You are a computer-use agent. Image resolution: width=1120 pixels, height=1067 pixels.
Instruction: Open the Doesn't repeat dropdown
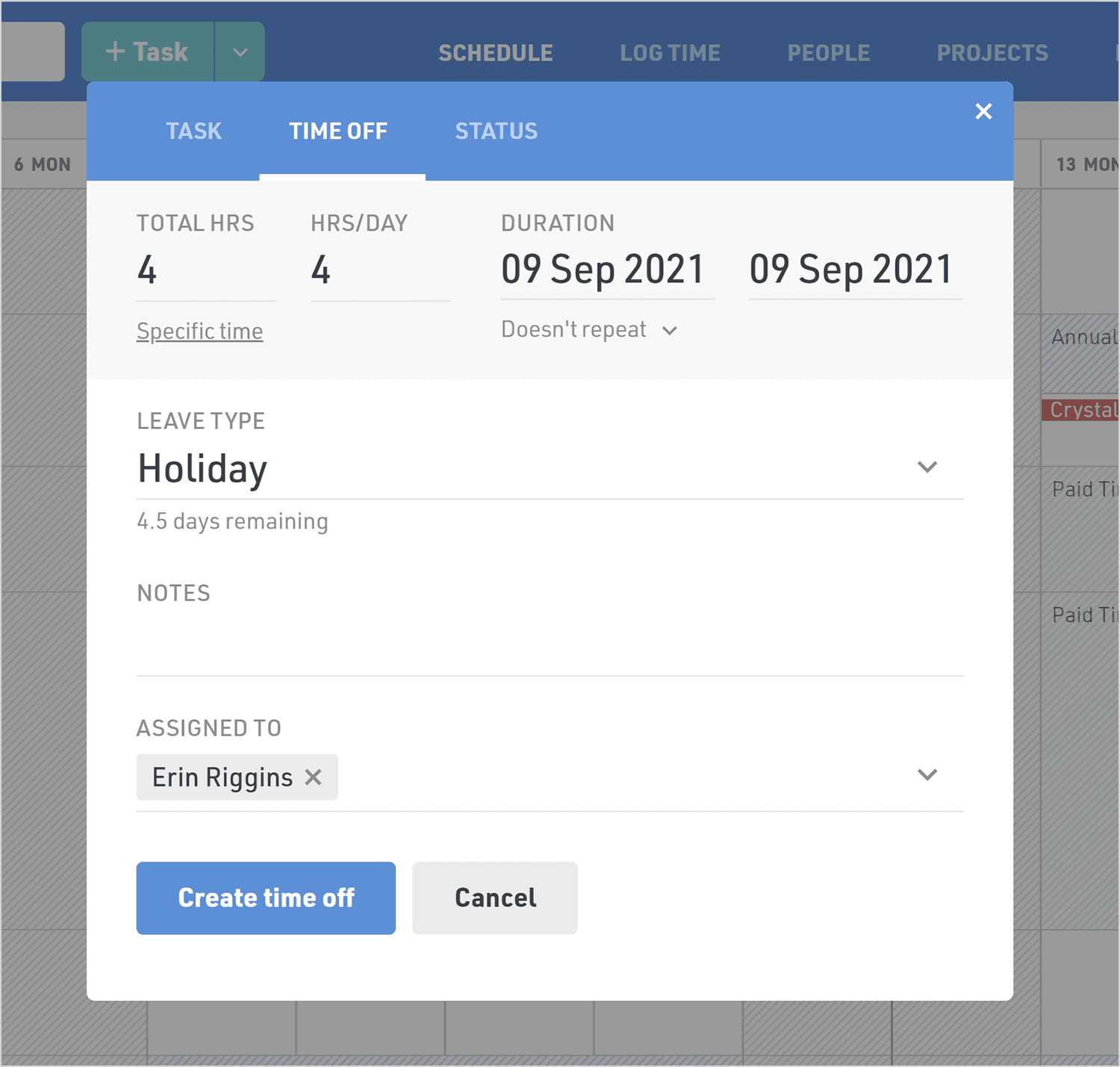[x=590, y=330]
